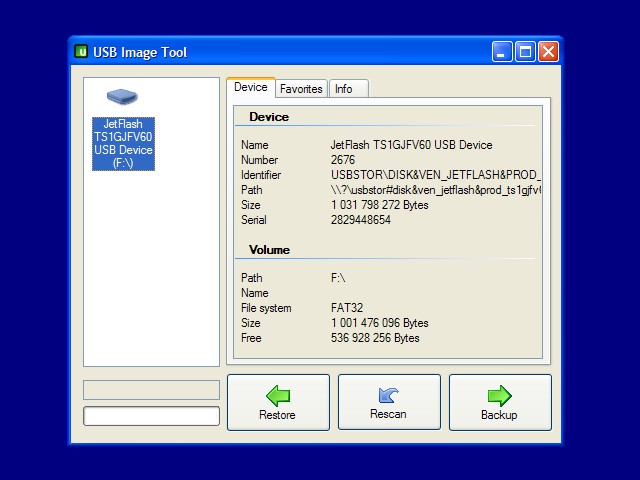Click the progress bar under device list
The width and height of the screenshot is (640, 480).
click(x=151, y=390)
